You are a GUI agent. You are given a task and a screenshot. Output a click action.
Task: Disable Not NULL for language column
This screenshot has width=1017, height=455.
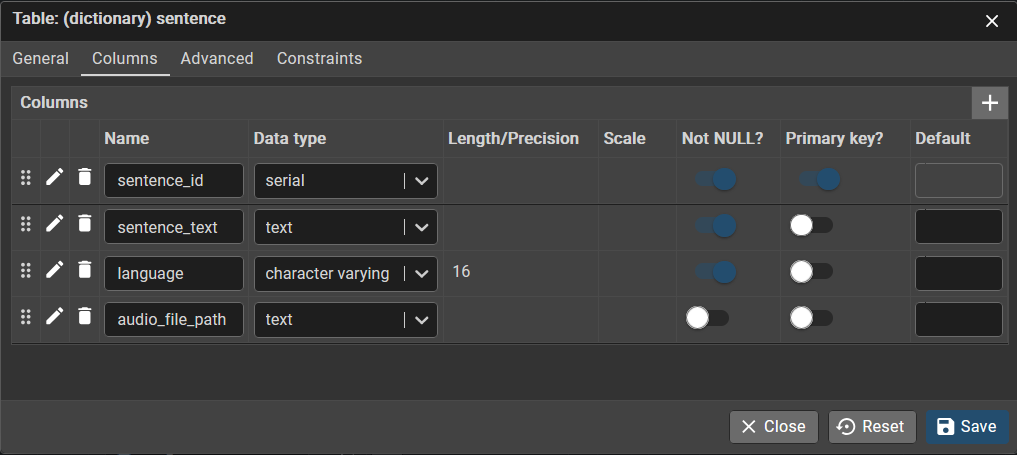click(x=716, y=272)
